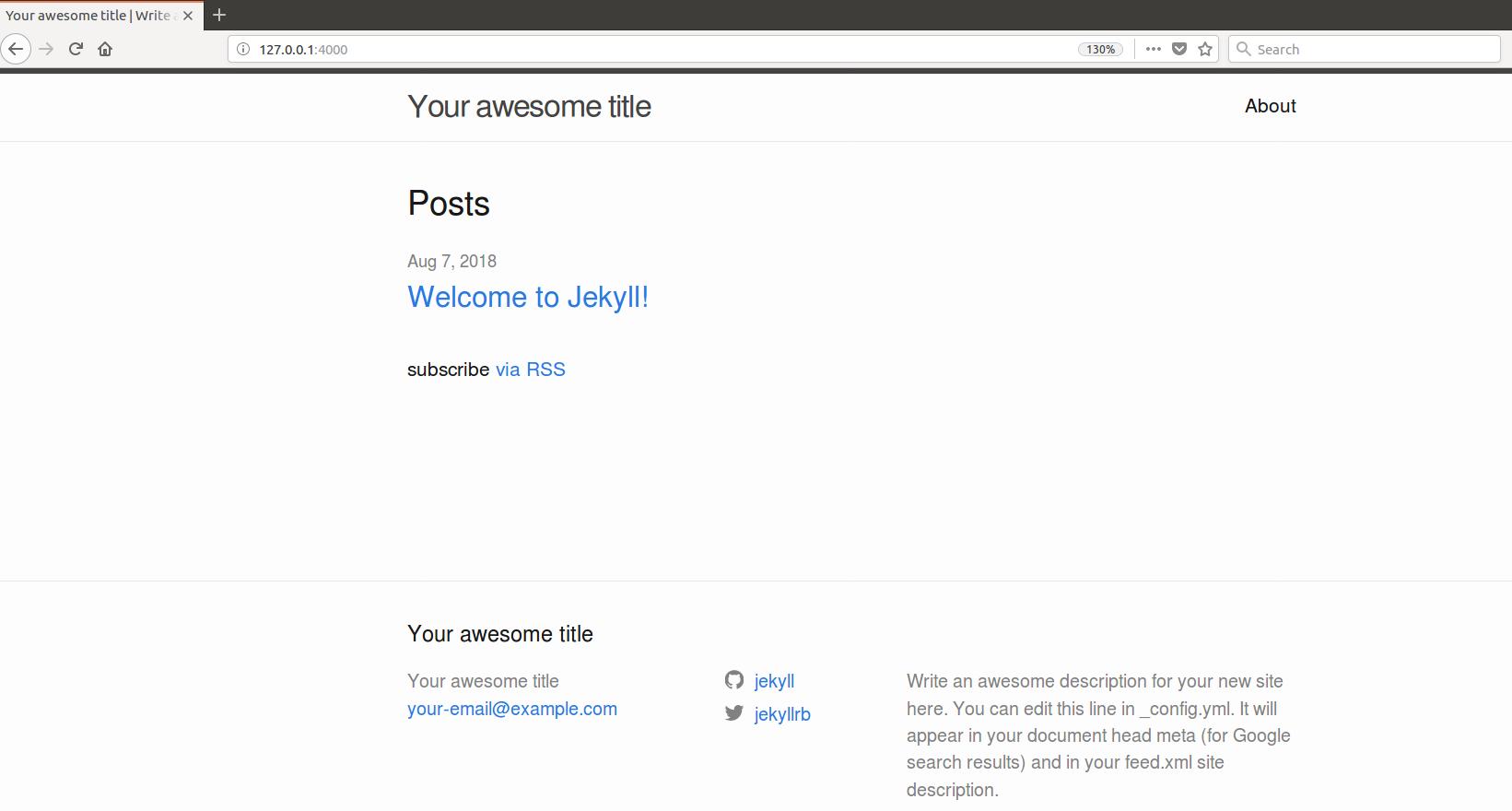1512x811 pixels.
Task: Bookmark this page with the star icon
Action: pos(1205,49)
